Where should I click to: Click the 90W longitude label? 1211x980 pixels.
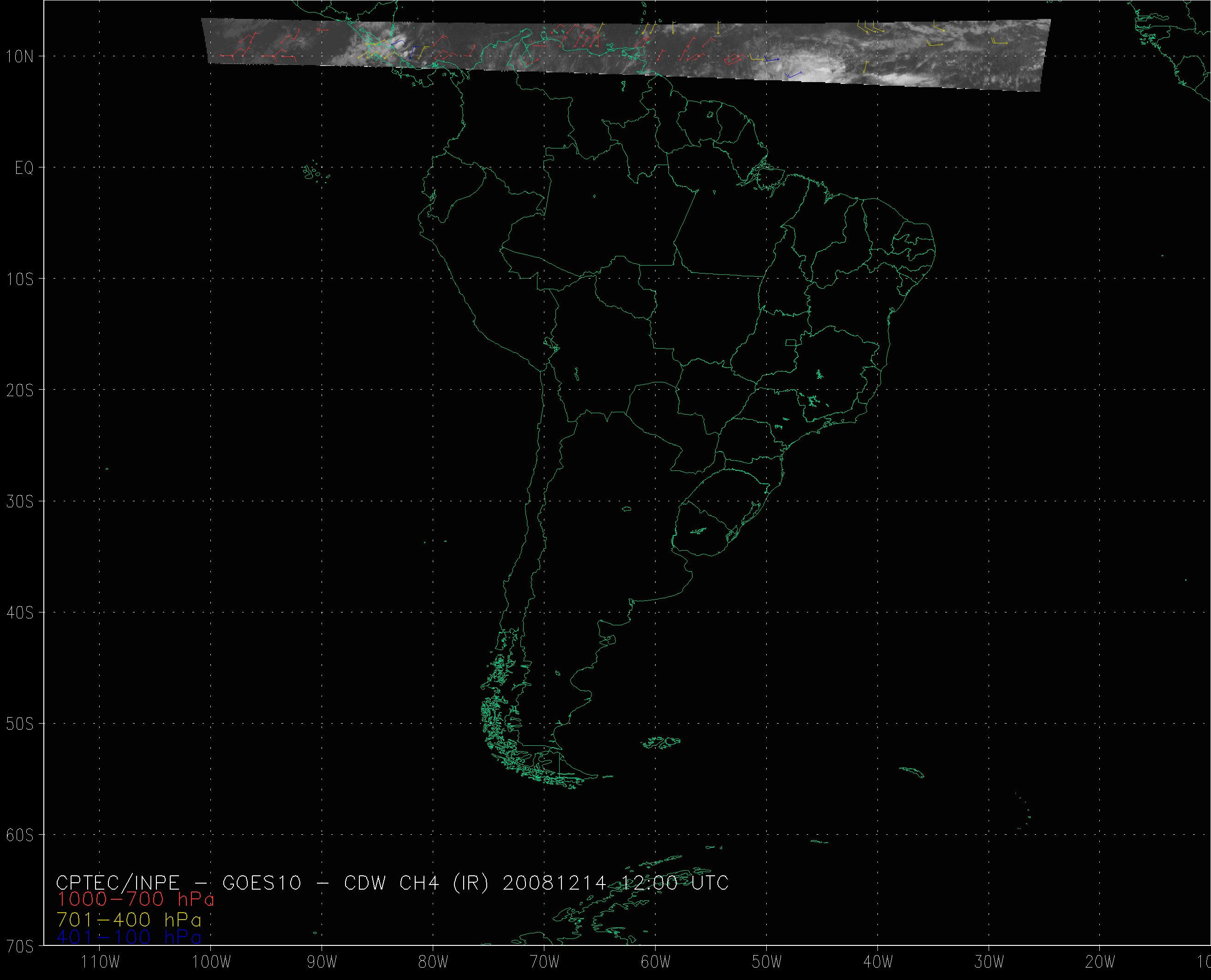pos(322,962)
